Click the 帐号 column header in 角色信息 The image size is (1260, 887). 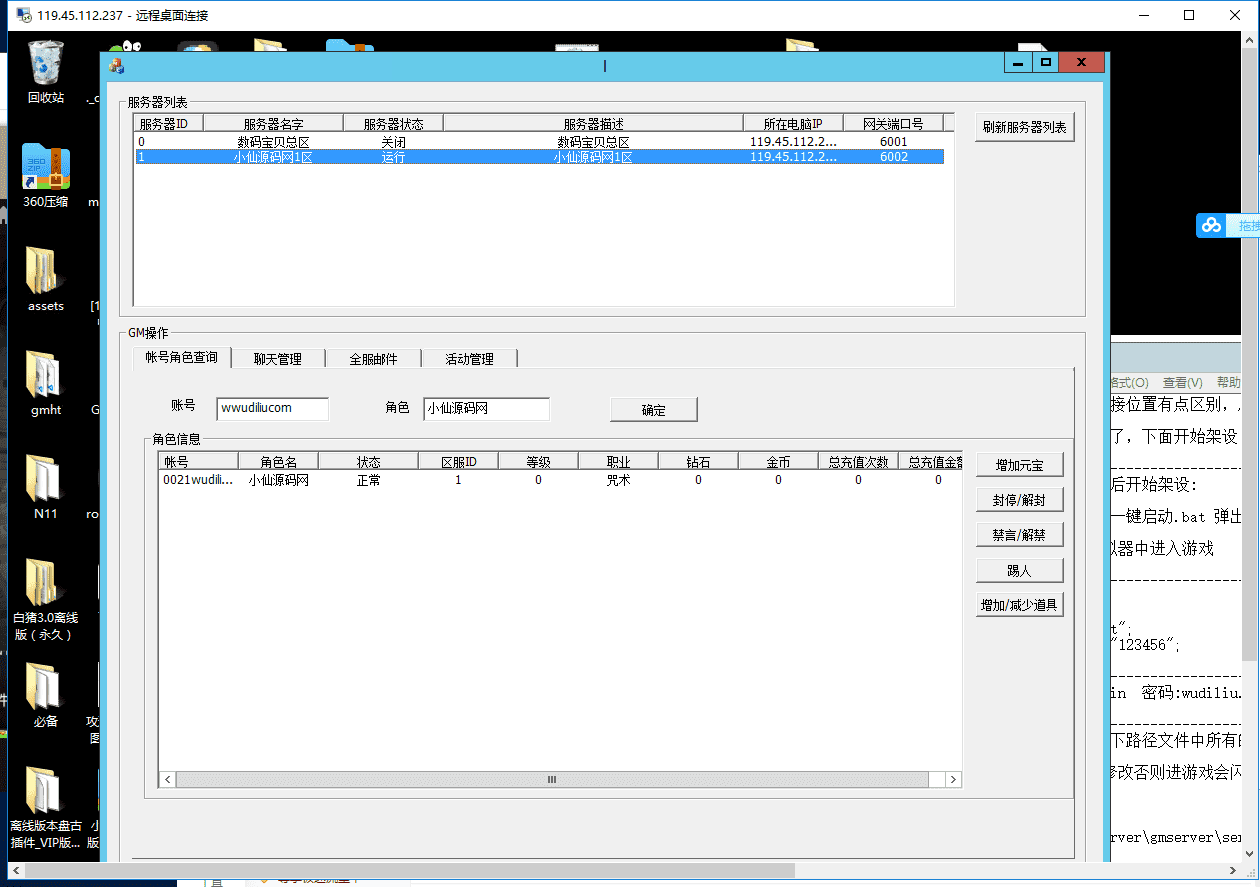(x=198, y=462)
